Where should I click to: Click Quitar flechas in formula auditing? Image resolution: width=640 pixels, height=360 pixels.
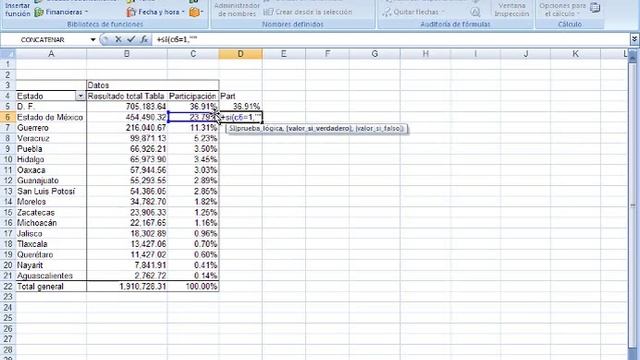point(412,12)
